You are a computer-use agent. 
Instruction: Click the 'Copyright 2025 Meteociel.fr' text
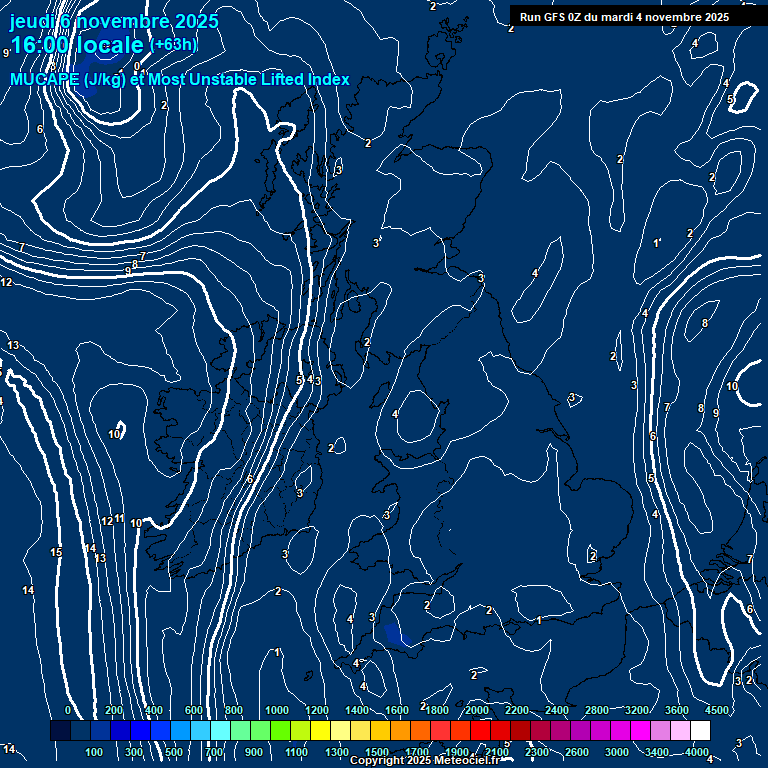[x=425, y=760]
